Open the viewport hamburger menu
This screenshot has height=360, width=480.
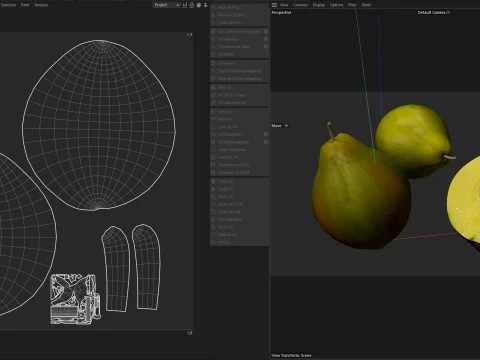(274, 5)
